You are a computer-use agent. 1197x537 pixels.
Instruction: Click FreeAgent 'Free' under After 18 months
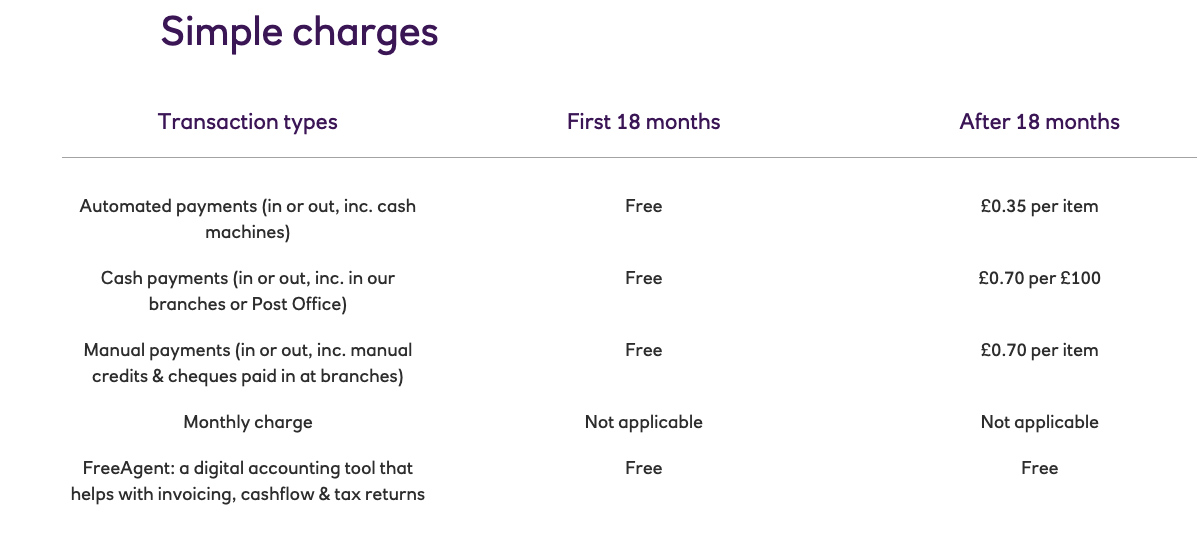[x=1039, y=468]
